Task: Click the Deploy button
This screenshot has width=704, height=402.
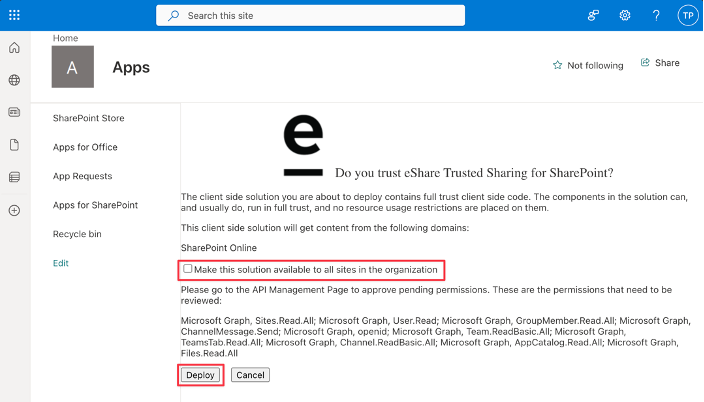Action: pyautogui.click(x=200, y=375)
